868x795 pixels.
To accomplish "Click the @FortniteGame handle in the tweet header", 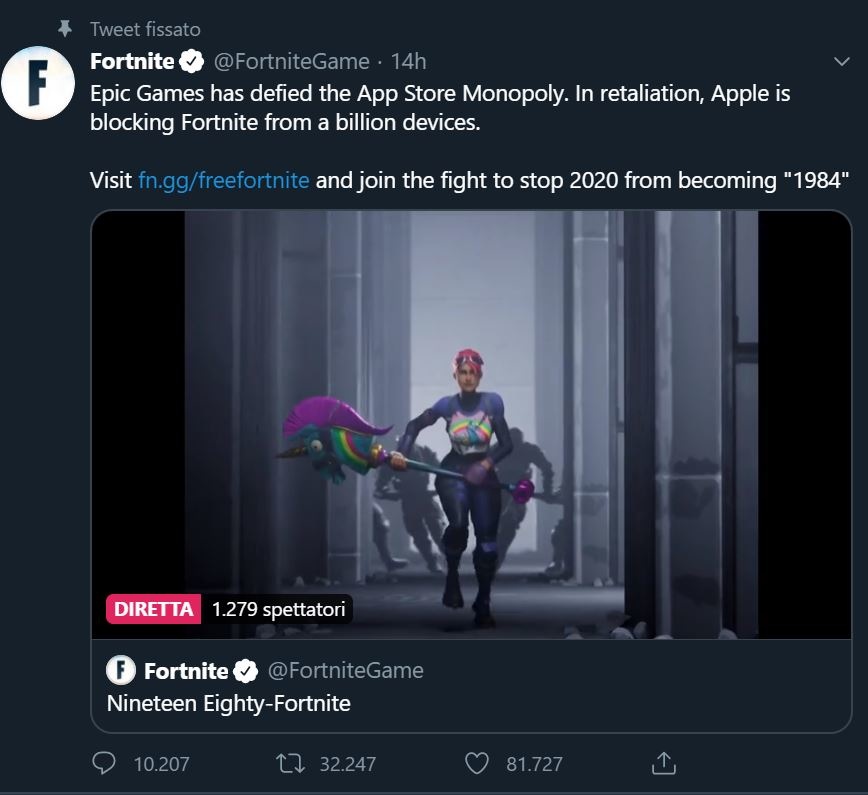I will [291, 62].
